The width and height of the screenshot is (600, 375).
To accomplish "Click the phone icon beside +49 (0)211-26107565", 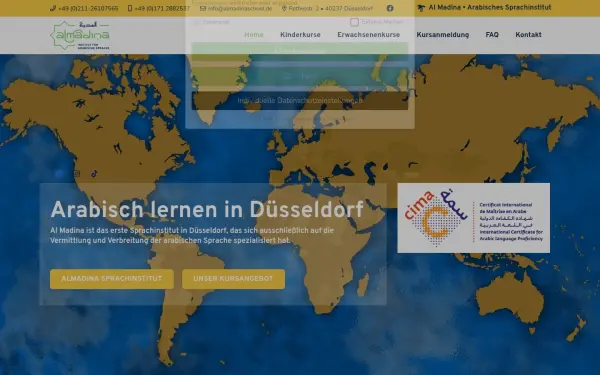I will pos(53,8).
